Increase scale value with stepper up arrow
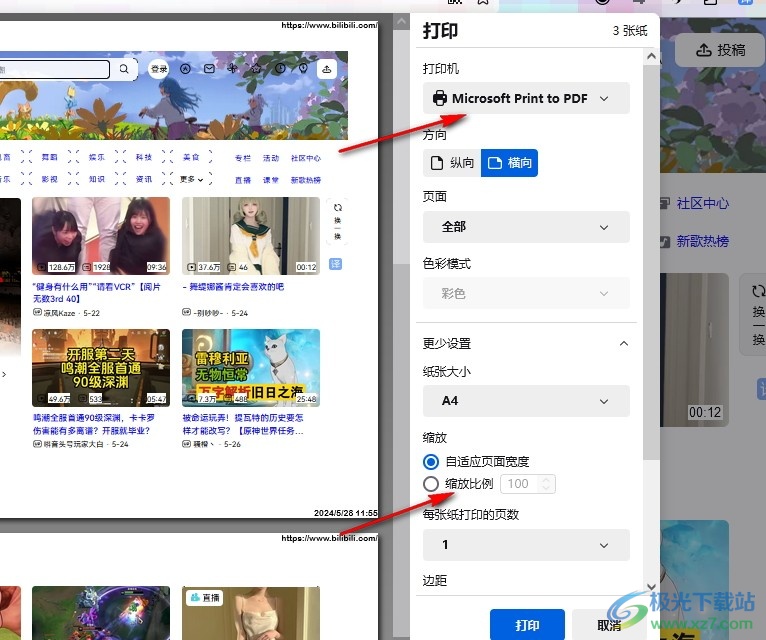This screenshot has width=766, height=640. coord(546,480)
